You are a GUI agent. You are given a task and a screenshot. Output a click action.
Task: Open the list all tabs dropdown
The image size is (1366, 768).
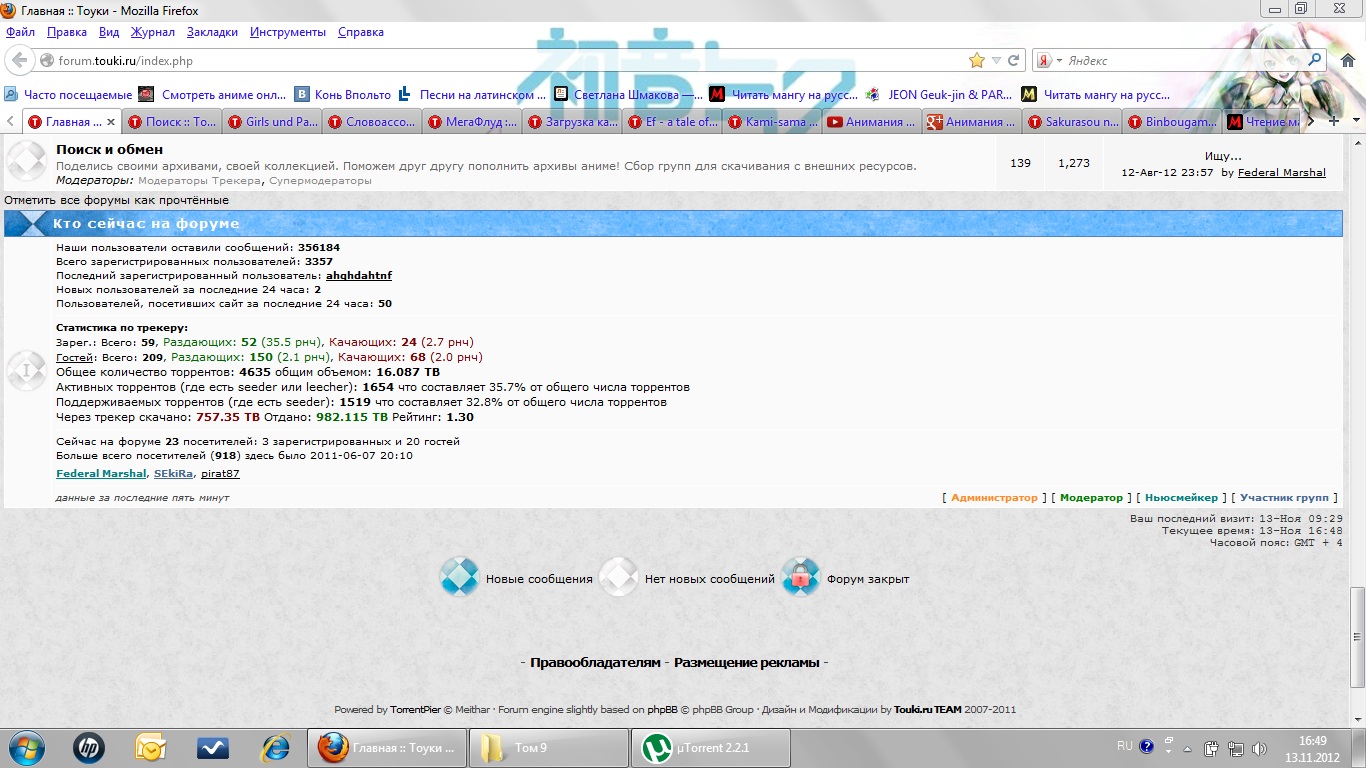tap(1355, 121)
